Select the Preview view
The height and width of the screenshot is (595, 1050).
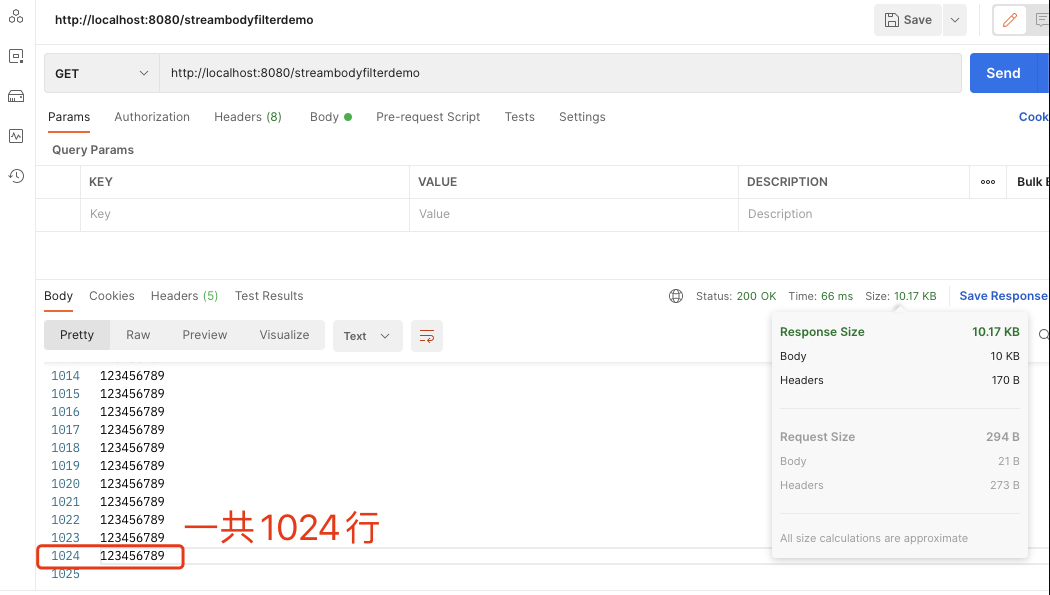(x=205, y=335)
